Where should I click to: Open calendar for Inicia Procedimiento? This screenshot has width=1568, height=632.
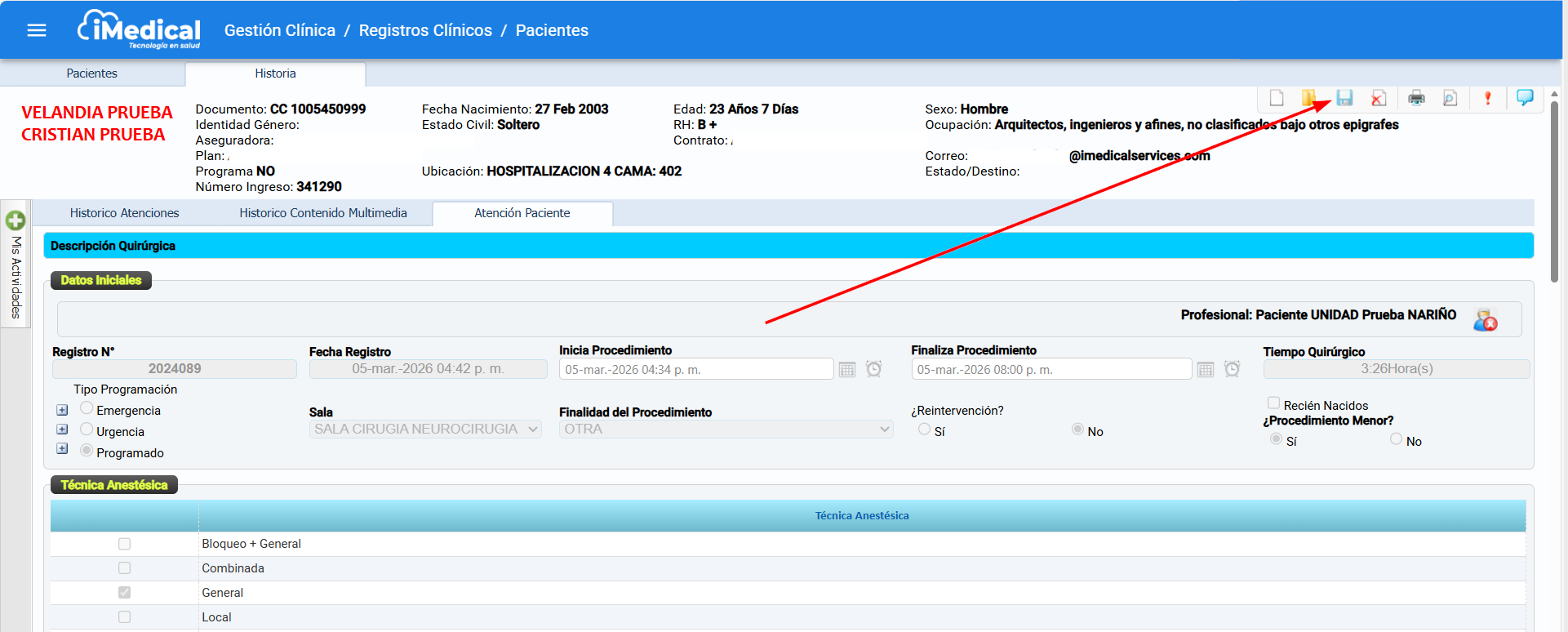click(x=847, y=370)
